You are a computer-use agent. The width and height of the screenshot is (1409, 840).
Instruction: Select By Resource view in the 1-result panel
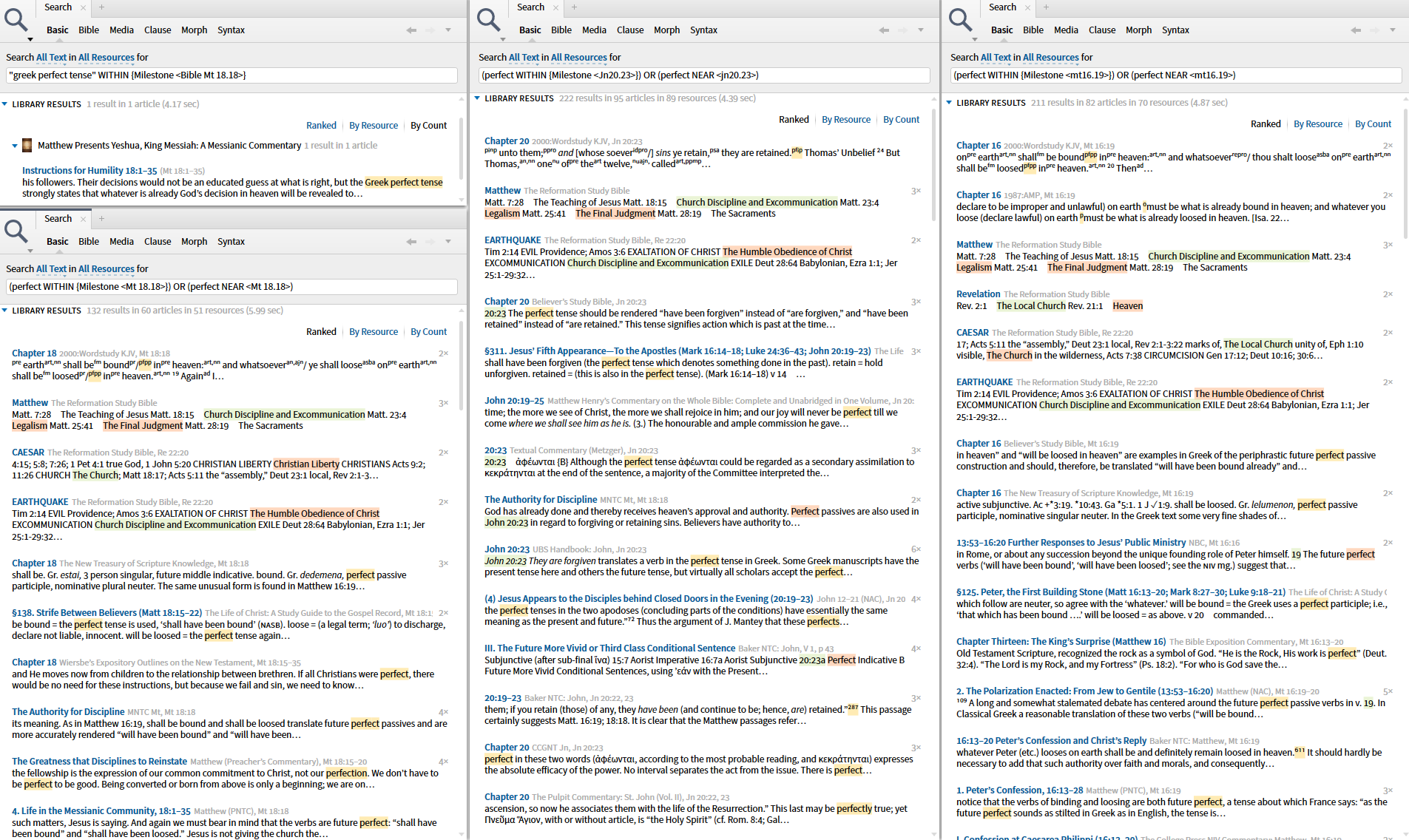click(374, 126)
